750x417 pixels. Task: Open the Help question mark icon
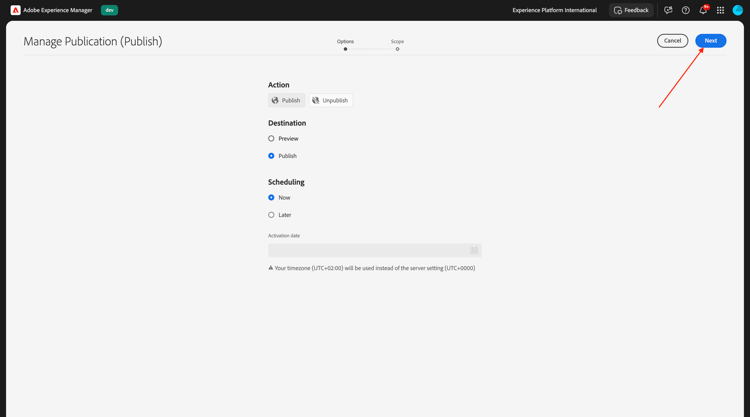pos(685,10)
